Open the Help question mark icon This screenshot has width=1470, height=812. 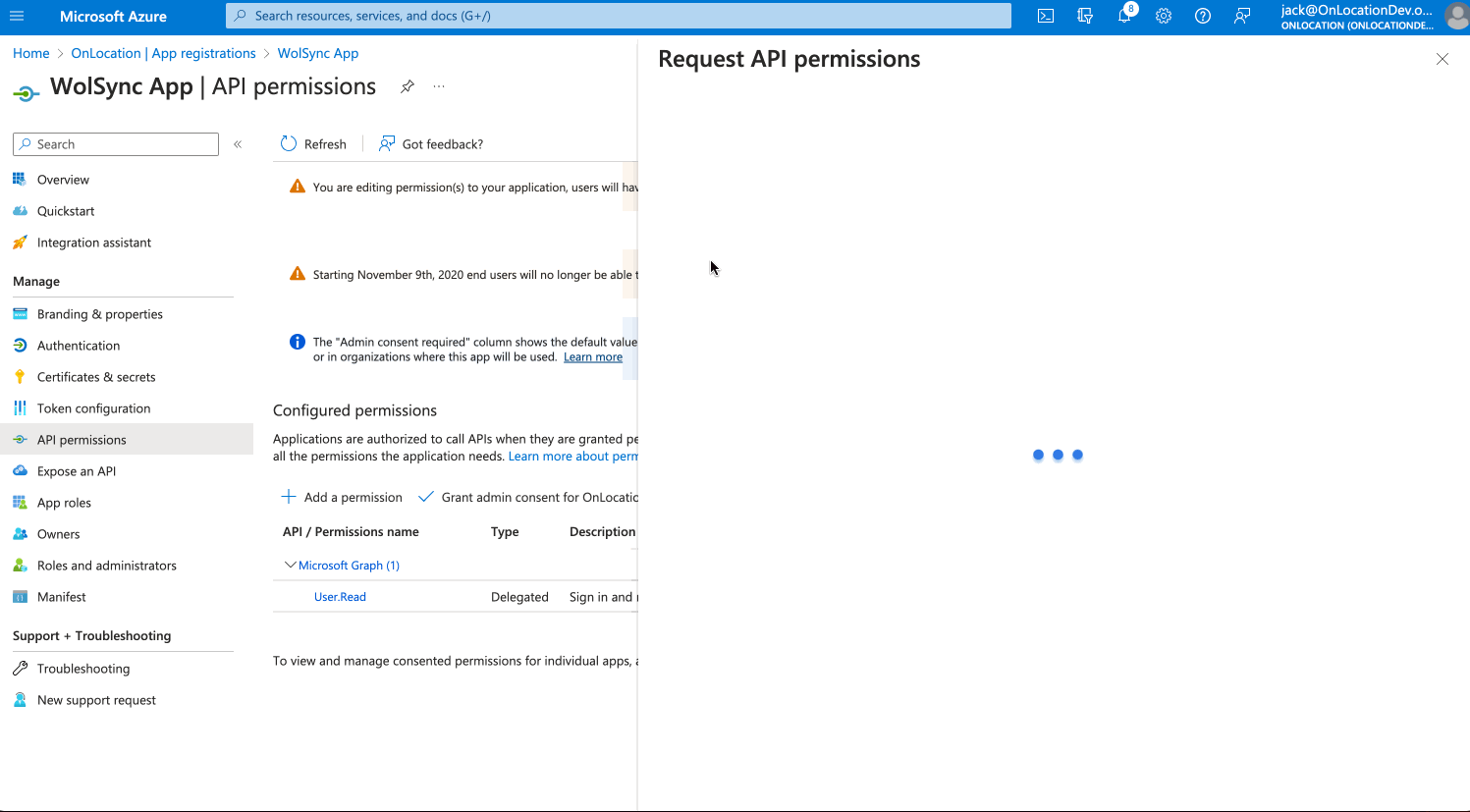pos(1203,16)
